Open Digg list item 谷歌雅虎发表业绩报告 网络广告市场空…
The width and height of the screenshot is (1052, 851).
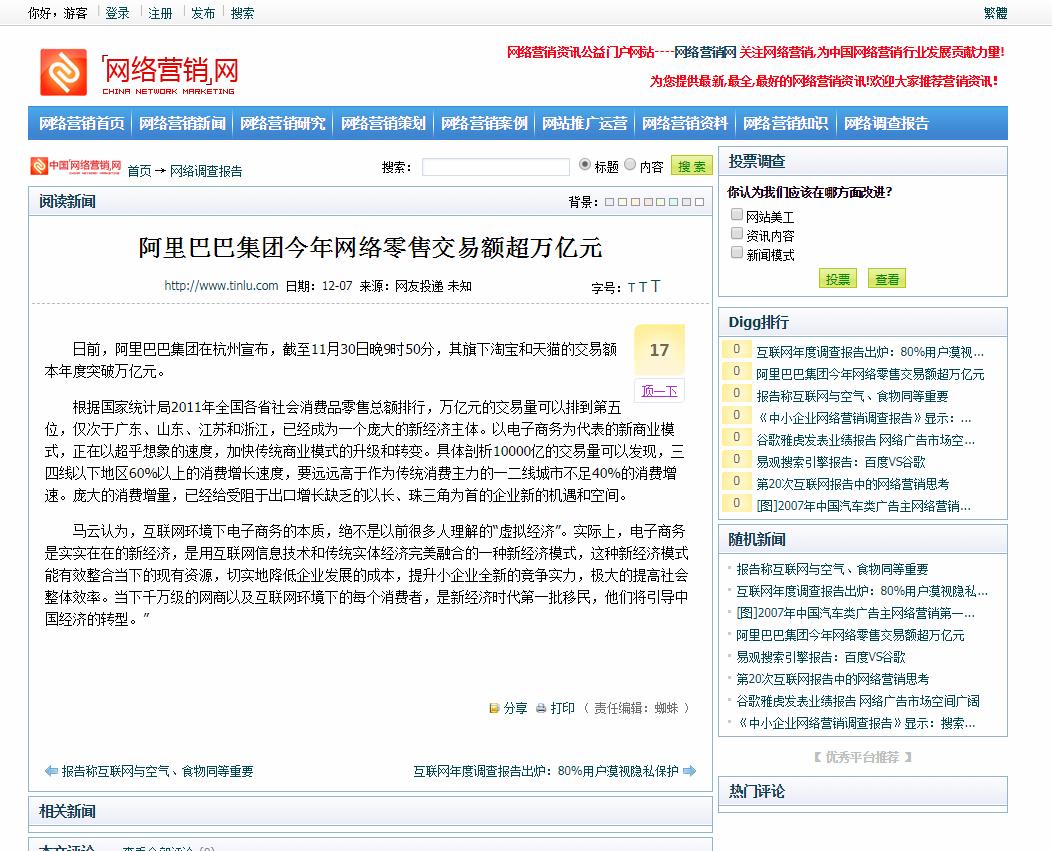pyautogui.click(x=865, y=440)
